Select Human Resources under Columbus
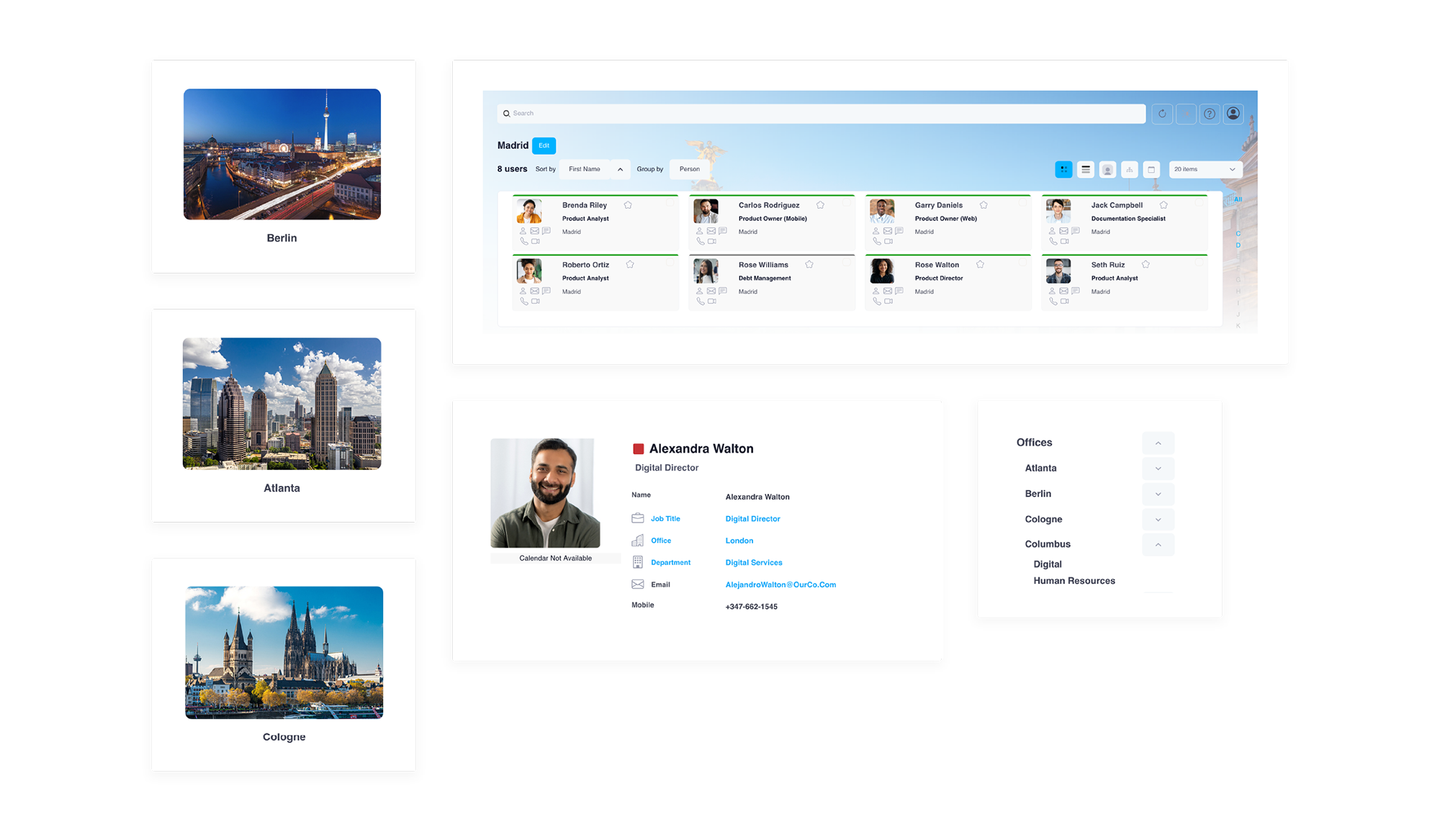The height and width of the screenshot is (840, 1440). (1074, 581)
